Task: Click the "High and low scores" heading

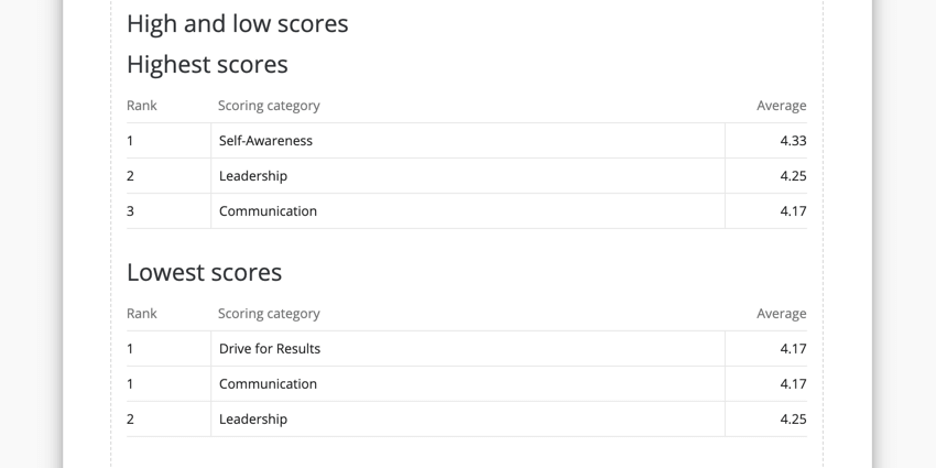Action: click(x=237, y=24)
